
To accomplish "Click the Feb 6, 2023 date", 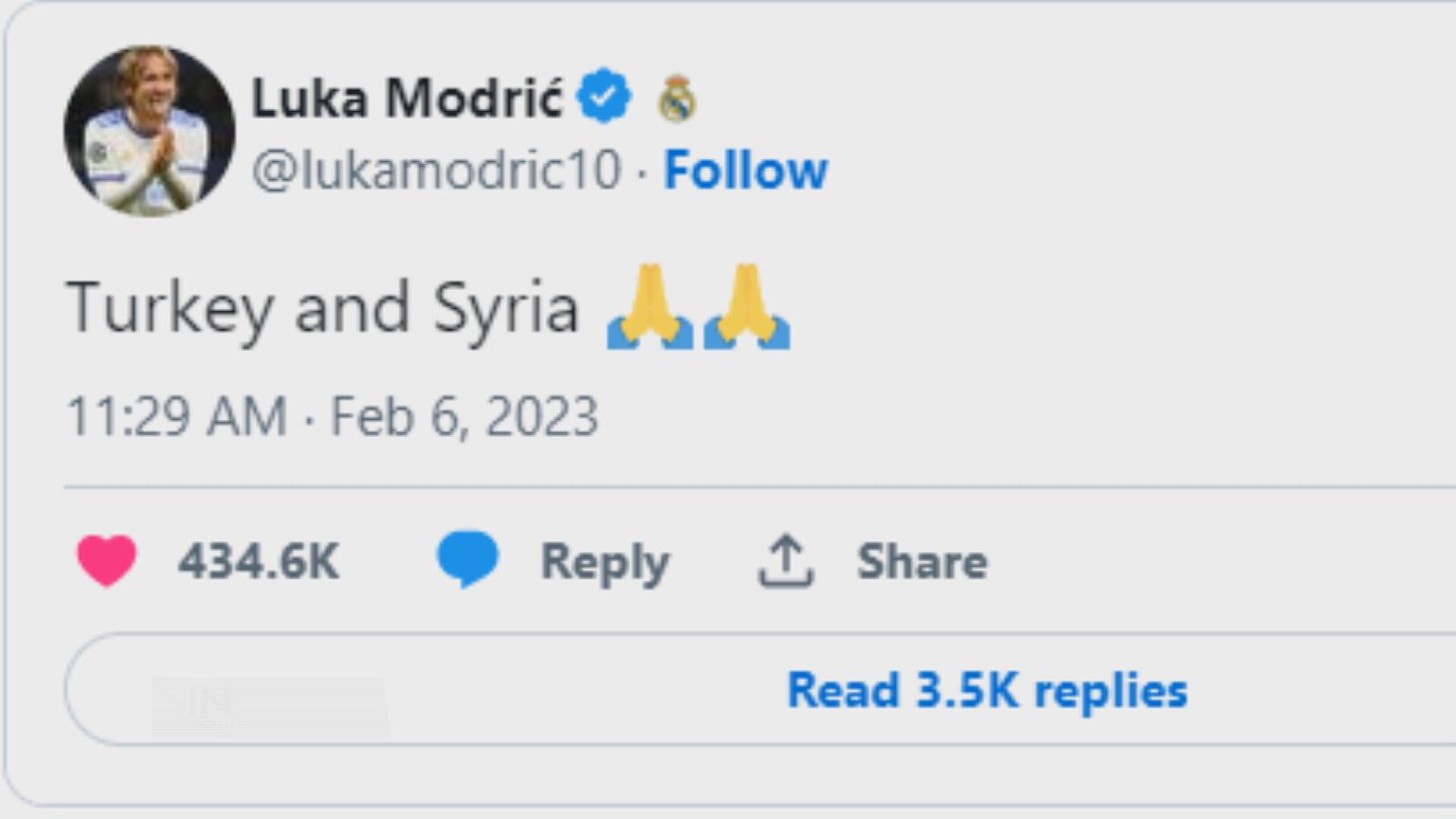I will [464, 417].
